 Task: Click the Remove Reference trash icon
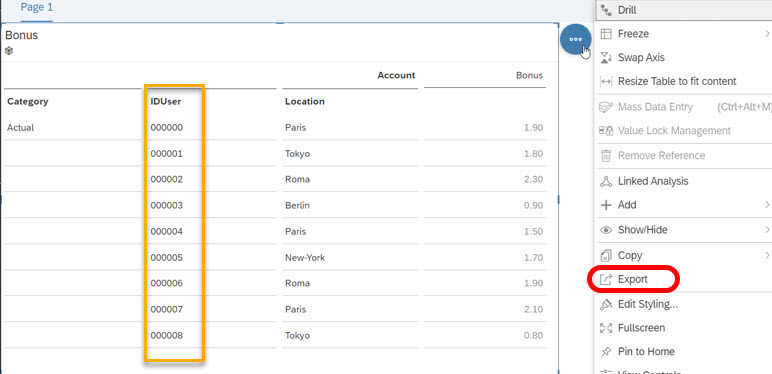point(606,156)
